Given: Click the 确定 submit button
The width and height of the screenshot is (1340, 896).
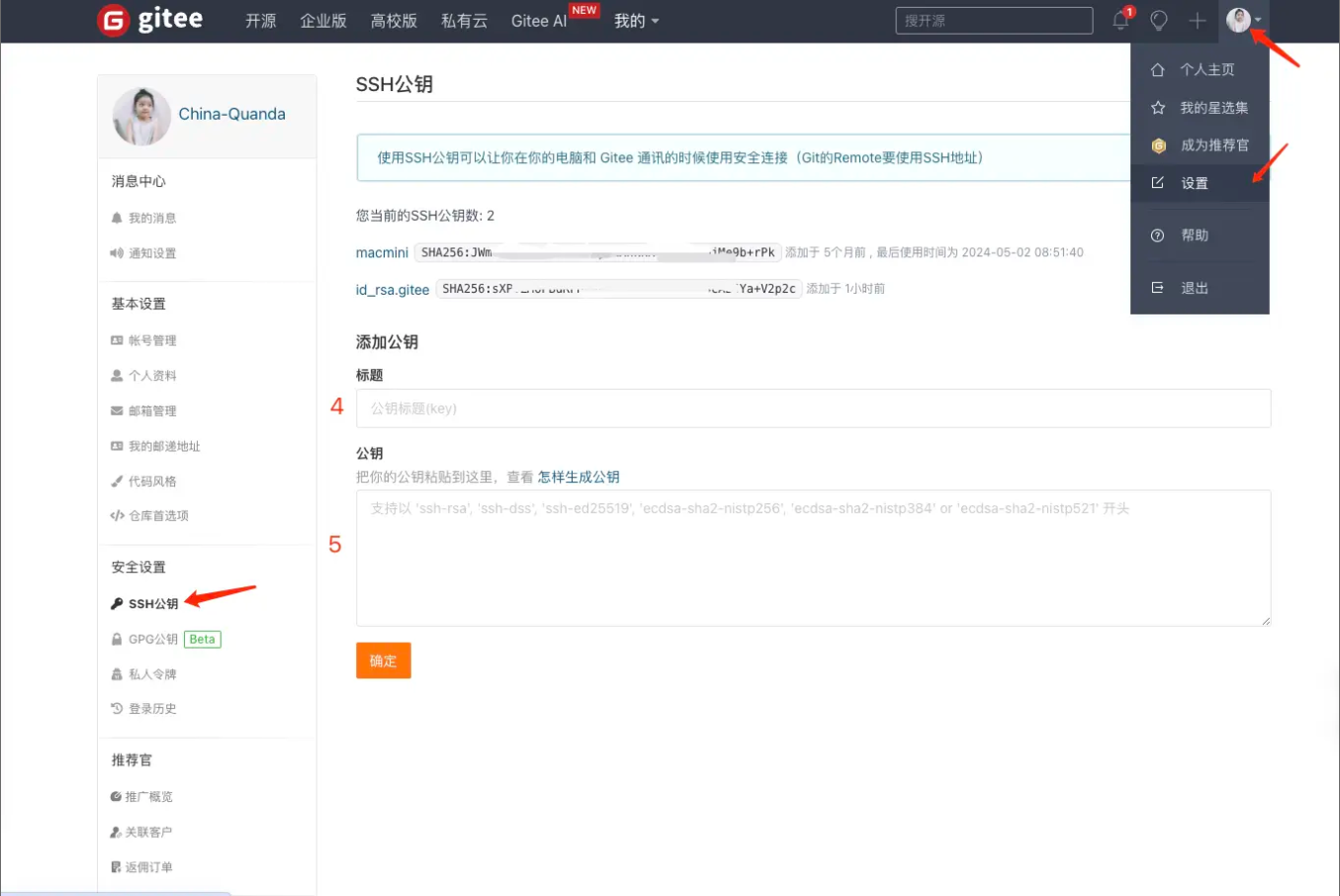Looking at the screenshot, I should pyautogui.click(x=383, y=661).
